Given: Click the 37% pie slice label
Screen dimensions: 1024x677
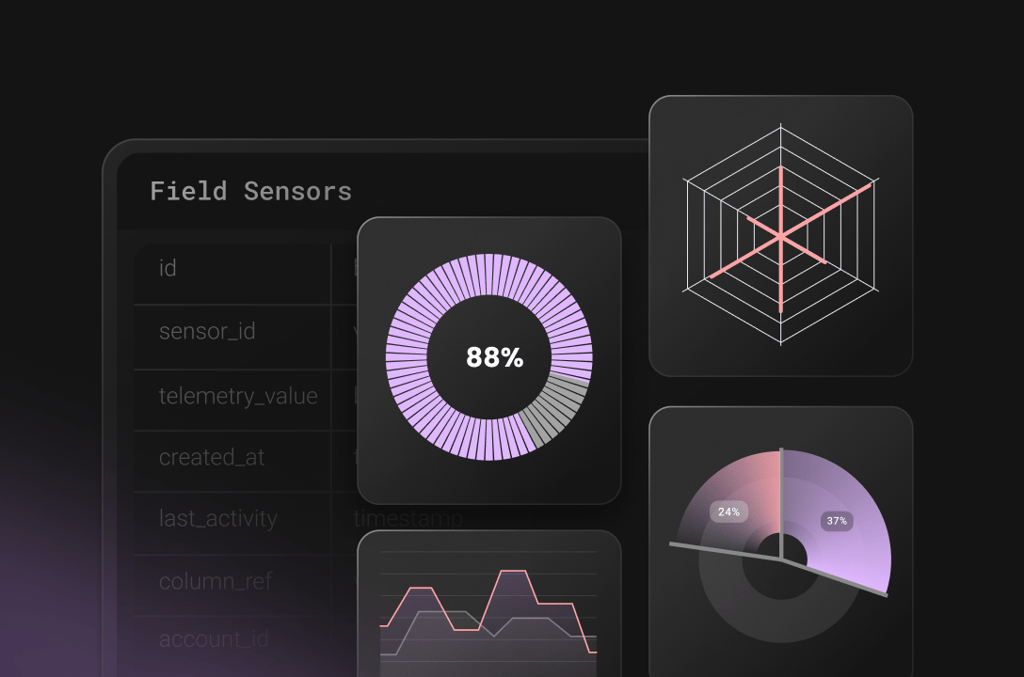Looking at the screenshot, I should point(836,521).
